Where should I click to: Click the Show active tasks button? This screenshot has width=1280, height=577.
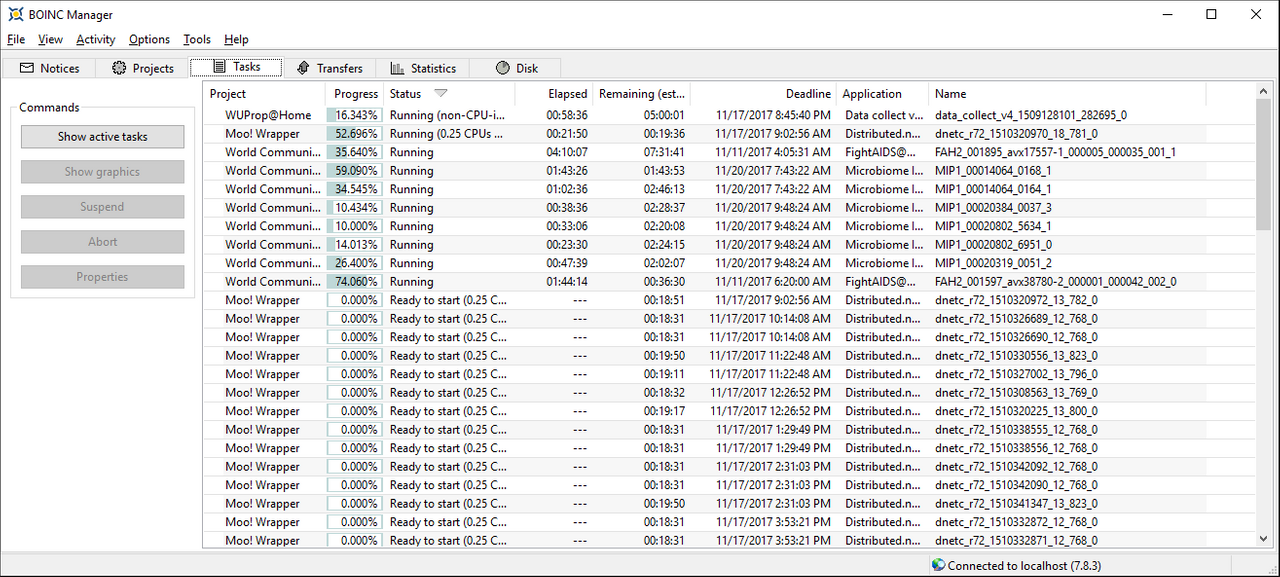point(102,137)
